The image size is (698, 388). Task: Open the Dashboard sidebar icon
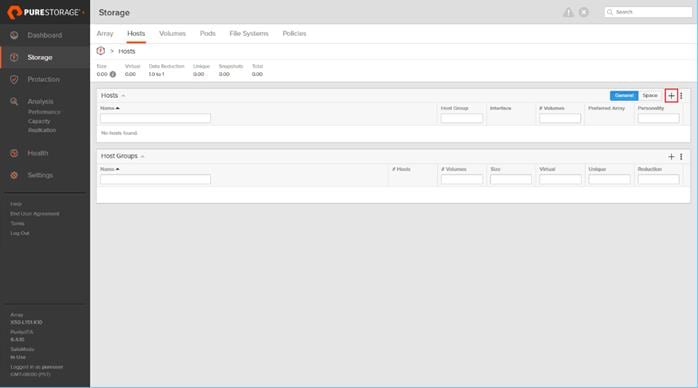click(x=14, y=35)
